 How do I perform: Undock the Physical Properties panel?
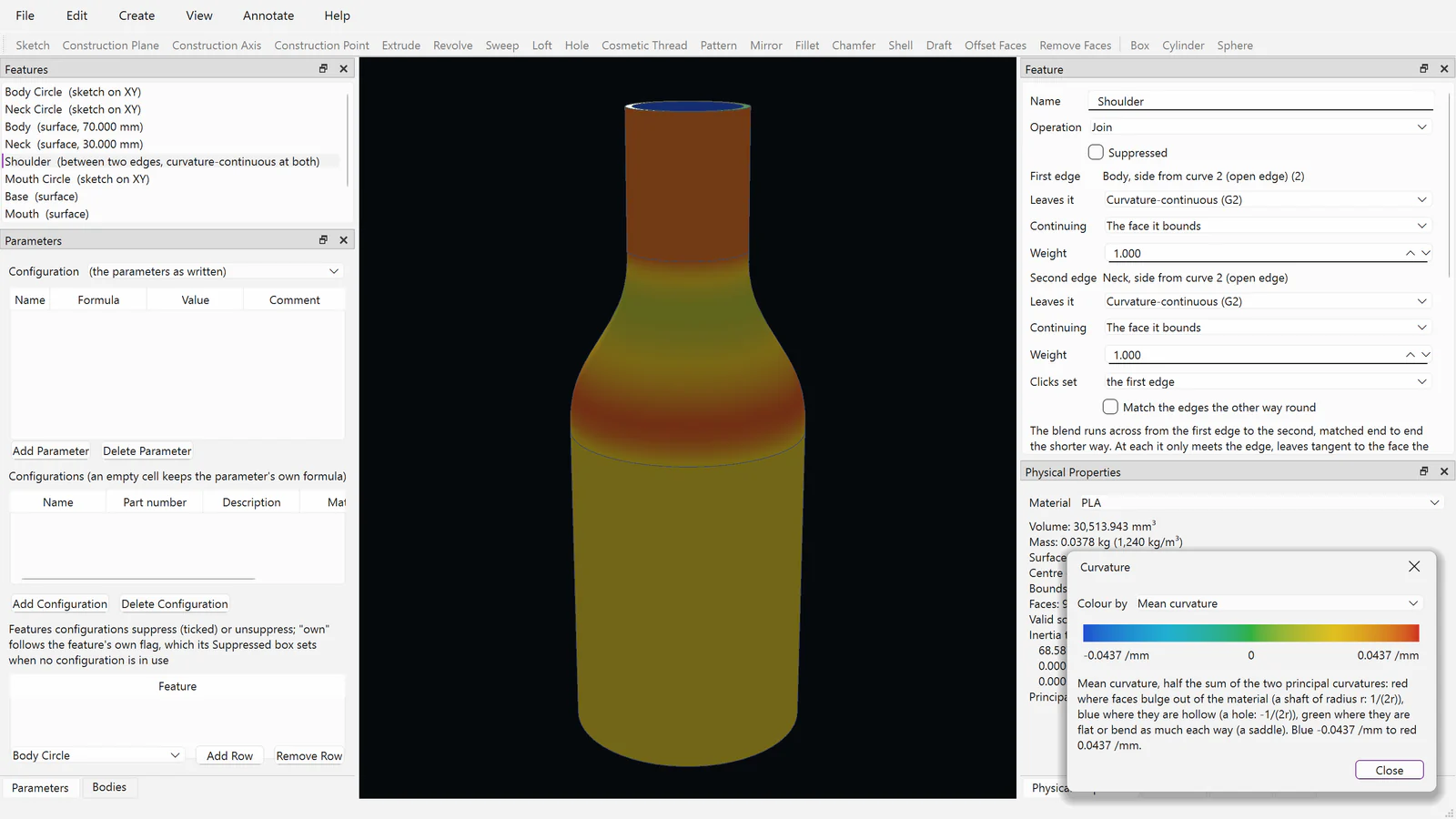[x=1424, y=470]
